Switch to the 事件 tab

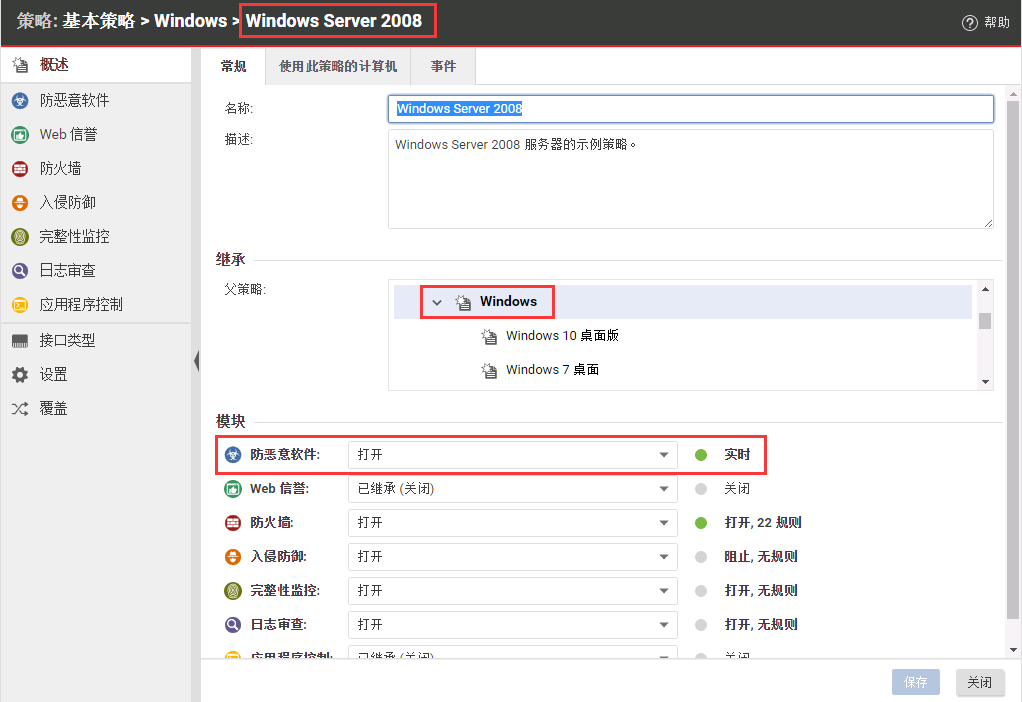(443, 66)
